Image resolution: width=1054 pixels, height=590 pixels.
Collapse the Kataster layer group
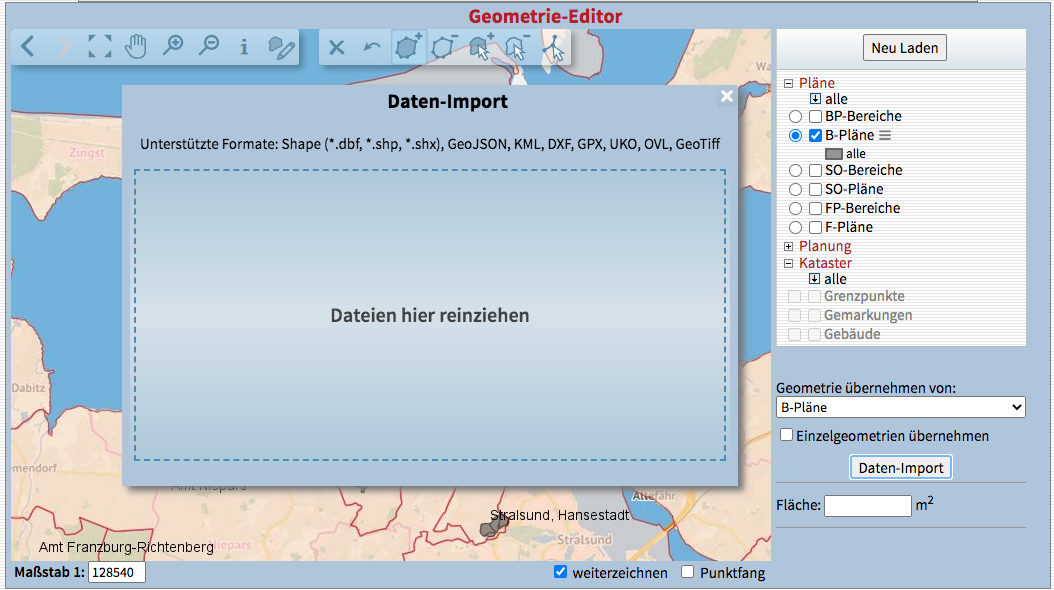click(788, 264)
